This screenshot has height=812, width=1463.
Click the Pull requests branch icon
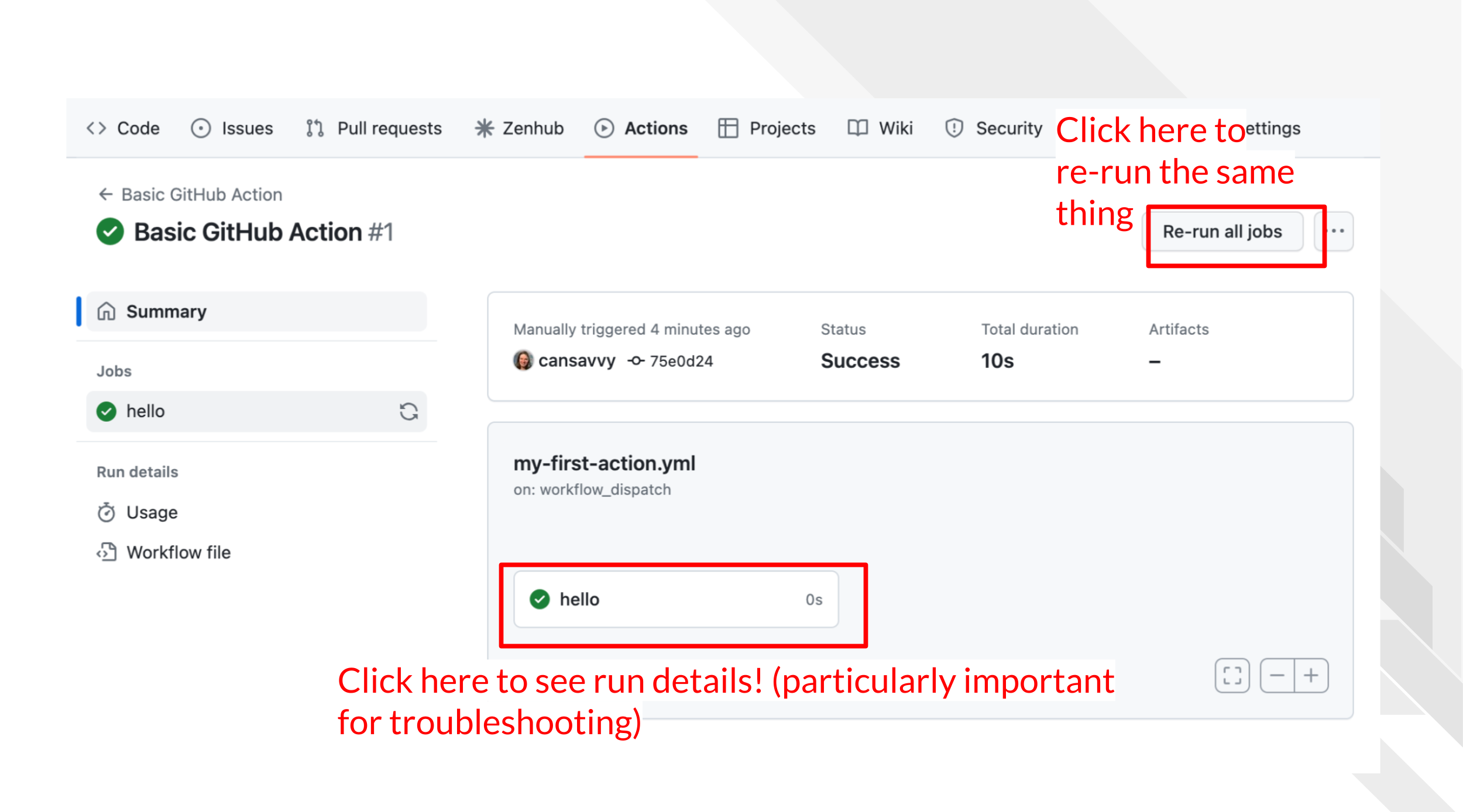[315, 128]
